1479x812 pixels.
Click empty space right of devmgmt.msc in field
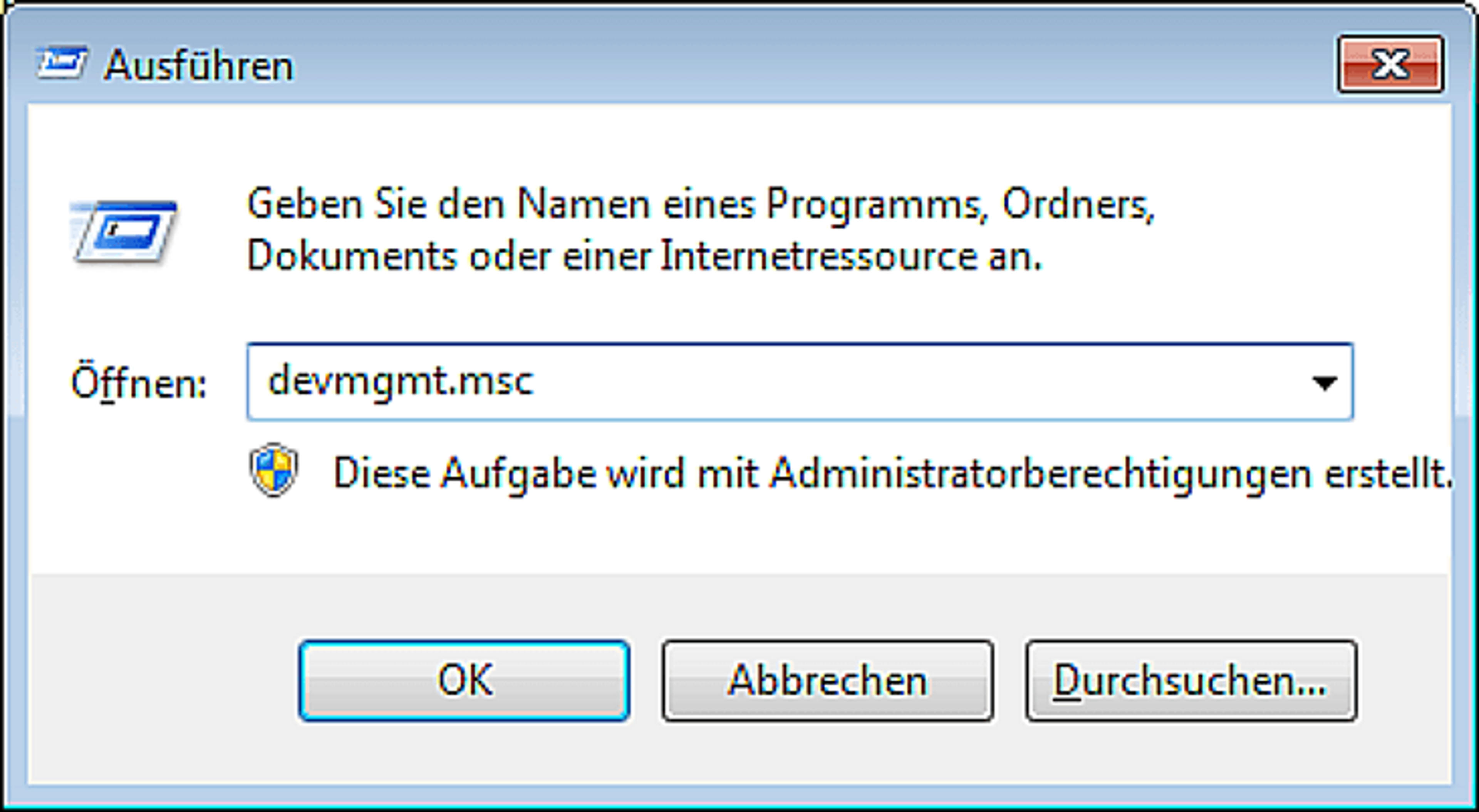pyautogui.click(x=919, y=382)
